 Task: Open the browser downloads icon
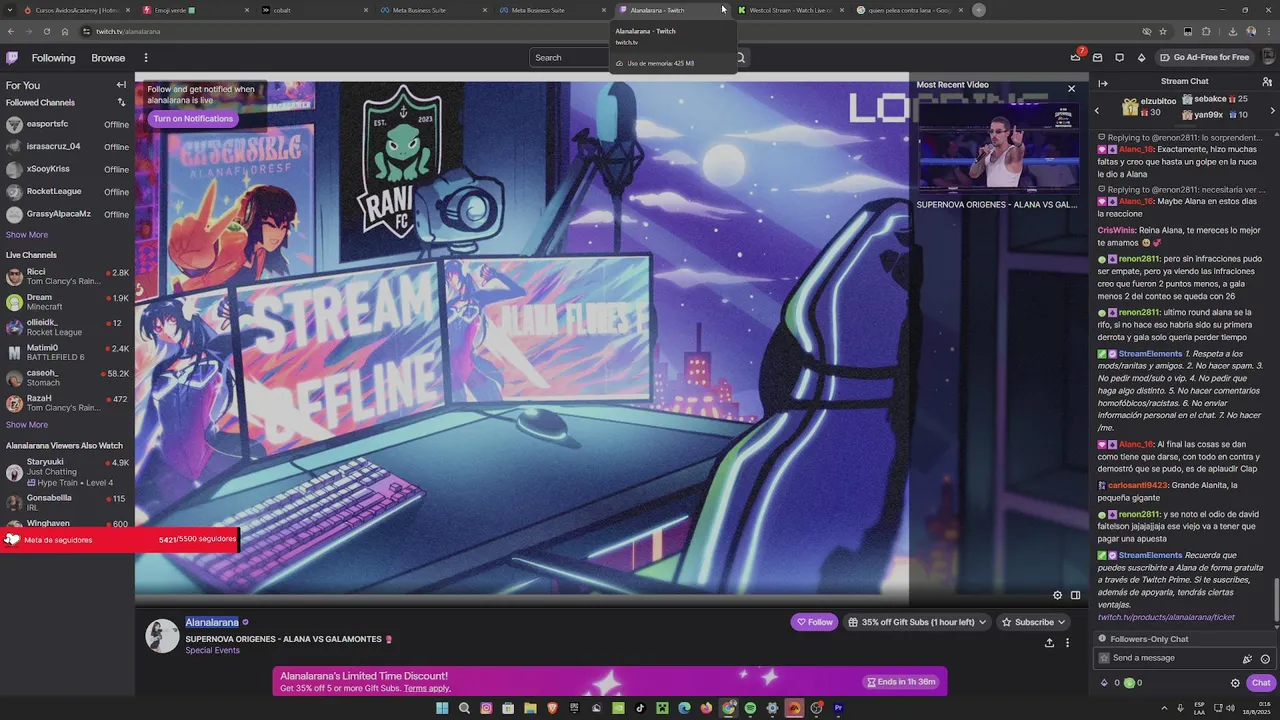tap(1232, 31)
